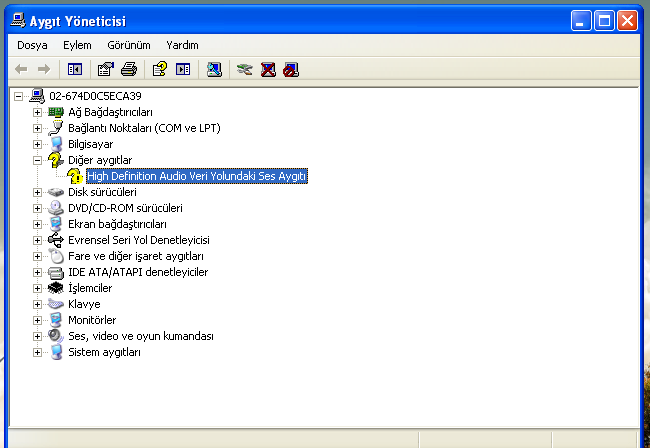Click the Update driver toolbar icon
This screenshot has height=448, width=650.
click(x=244, y=69)
